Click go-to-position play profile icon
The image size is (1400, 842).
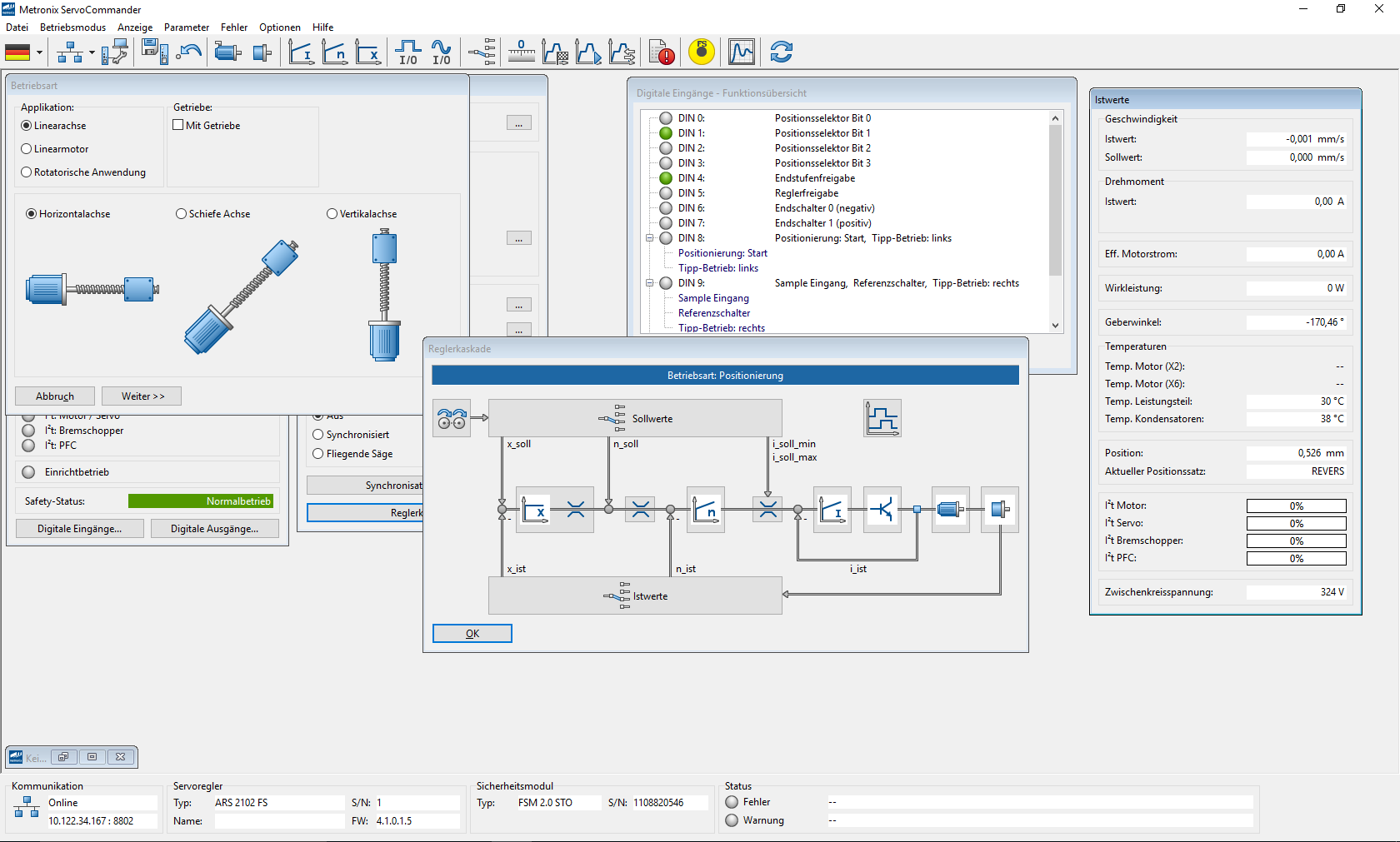[588, 52]
